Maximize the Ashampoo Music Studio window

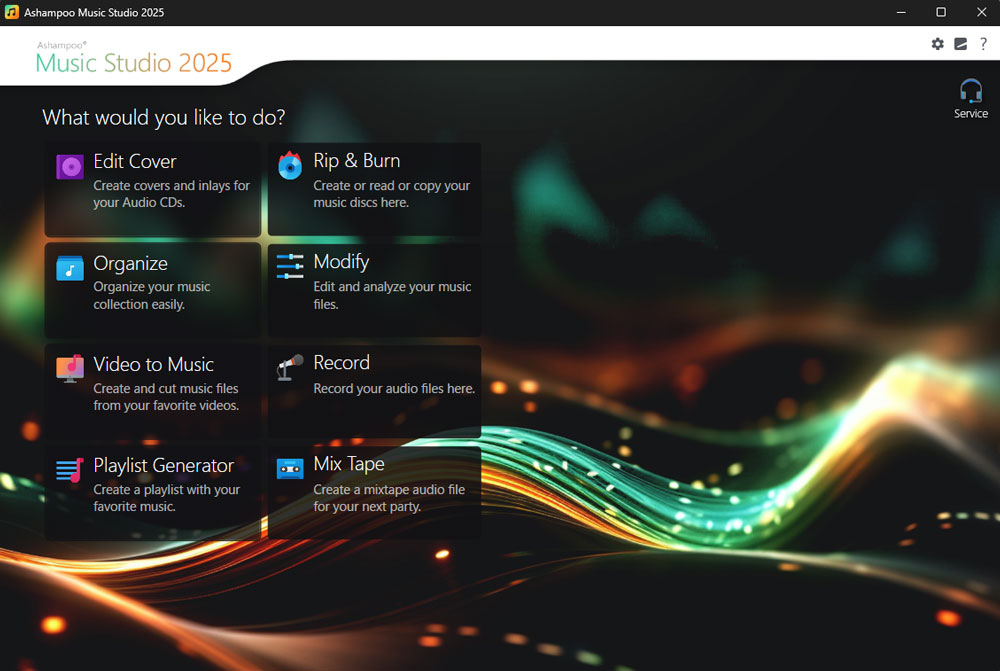pos(941,12)
